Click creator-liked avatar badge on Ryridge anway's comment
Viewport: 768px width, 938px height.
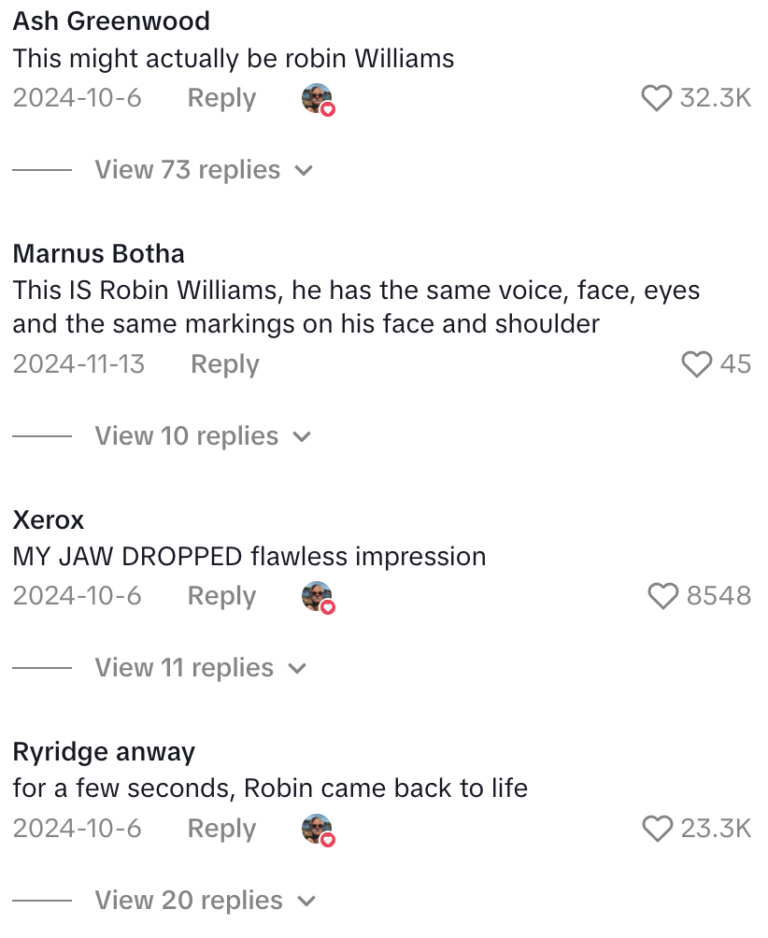click(x=317, y=829)
